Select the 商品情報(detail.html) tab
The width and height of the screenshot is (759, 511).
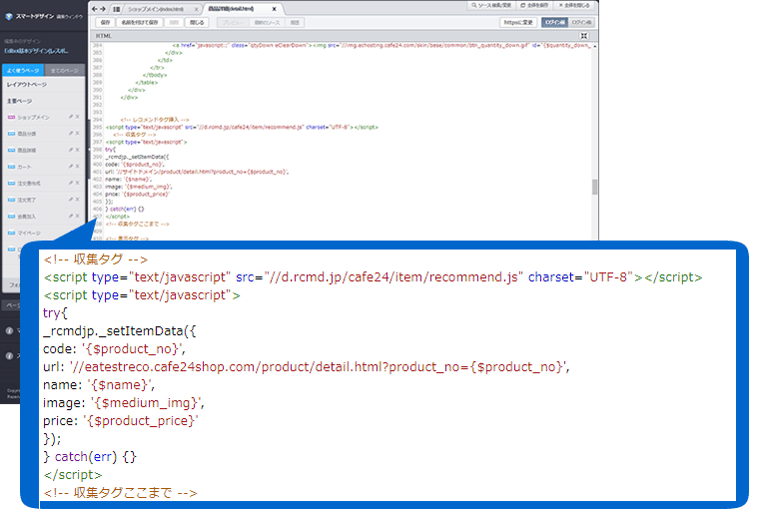coord(231,9)
